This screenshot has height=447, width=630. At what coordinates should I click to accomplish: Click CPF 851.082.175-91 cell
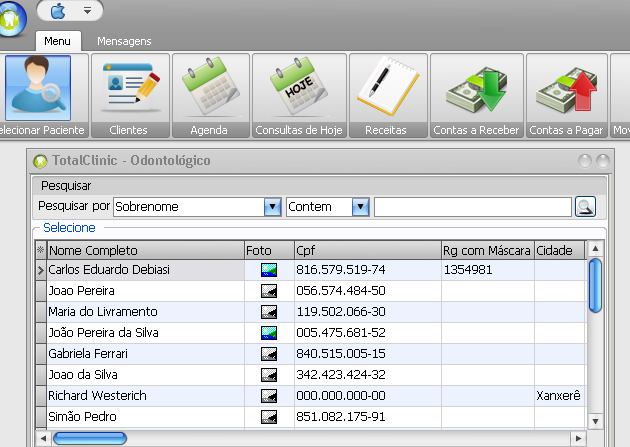pyautogui.click(x=368, y=417)
